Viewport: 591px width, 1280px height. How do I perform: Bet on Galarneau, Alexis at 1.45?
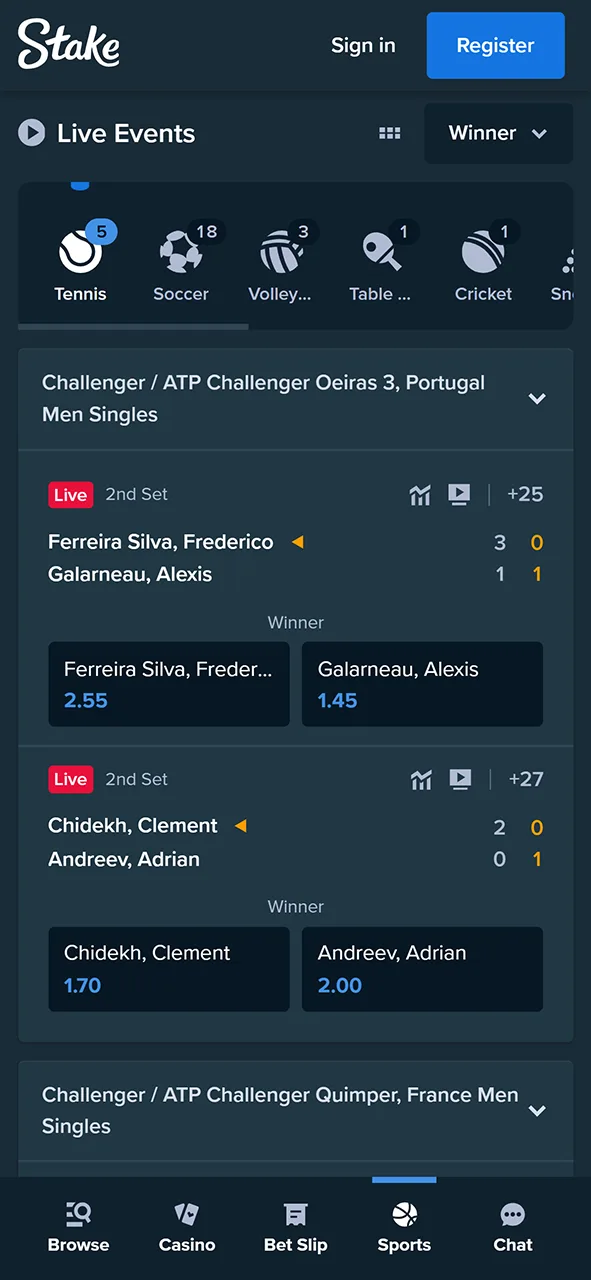pyautogui.click(x=422, y=684)
